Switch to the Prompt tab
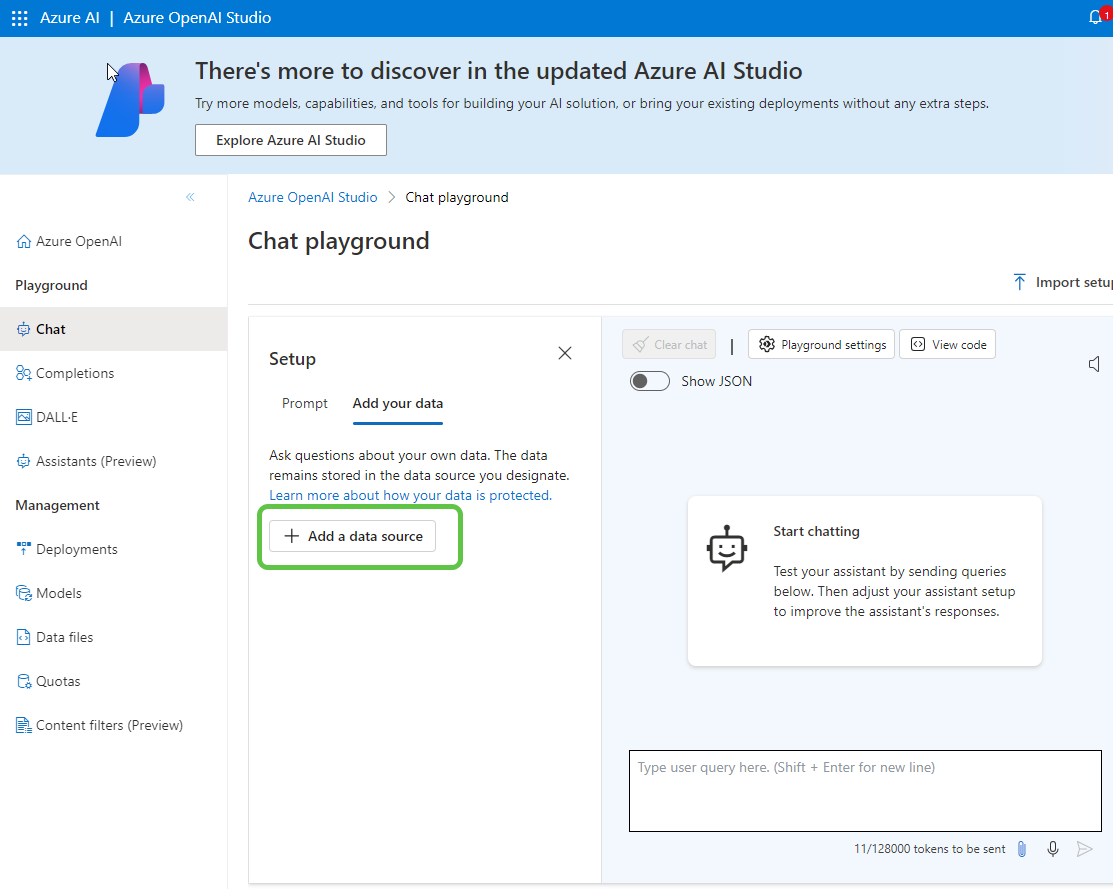The image size is (1113, 889). click(305, 403)
